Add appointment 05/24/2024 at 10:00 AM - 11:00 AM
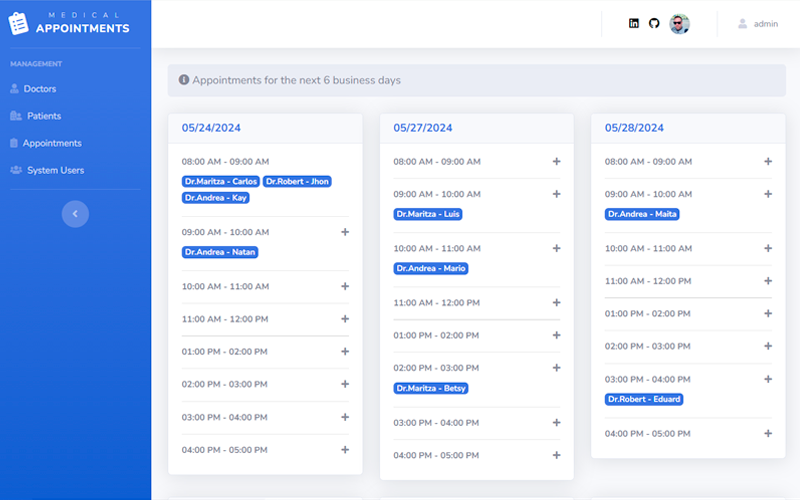 click(345, 286)
